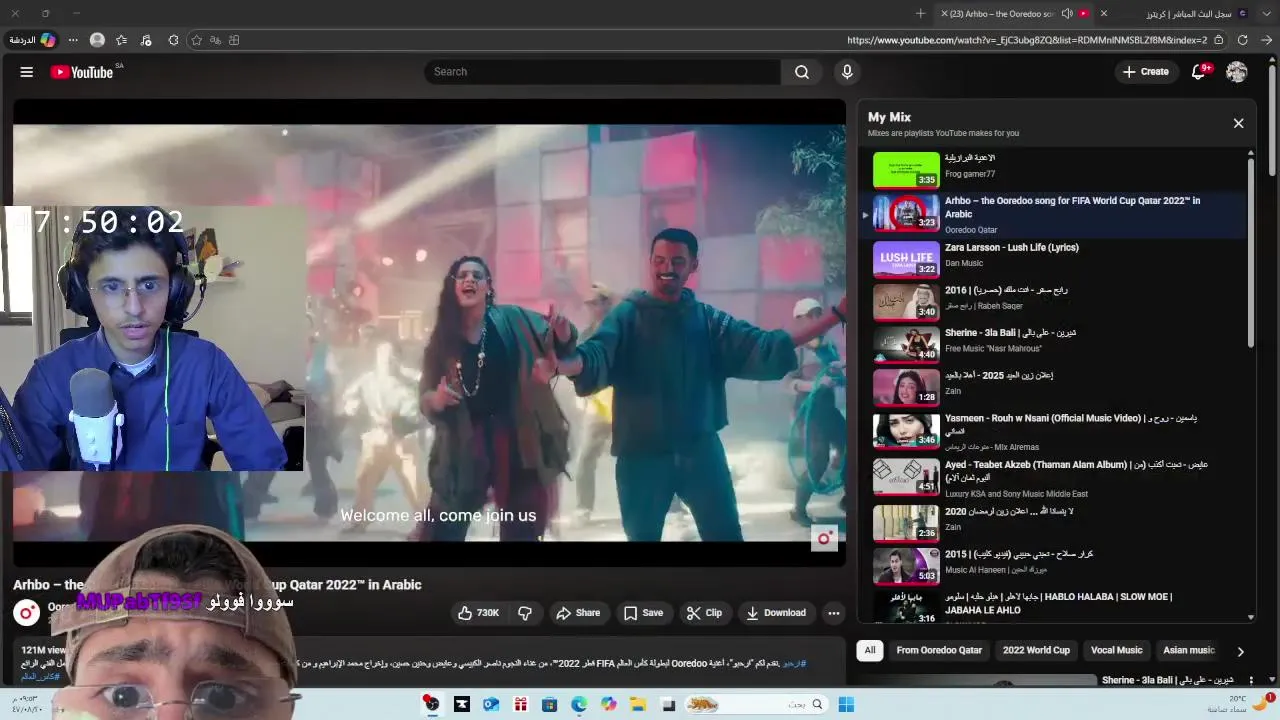The height and width of the screenshot is (720, 1280).
Task: Open the weather widget in the taskbar
Action: click(x=1240, y=703)
